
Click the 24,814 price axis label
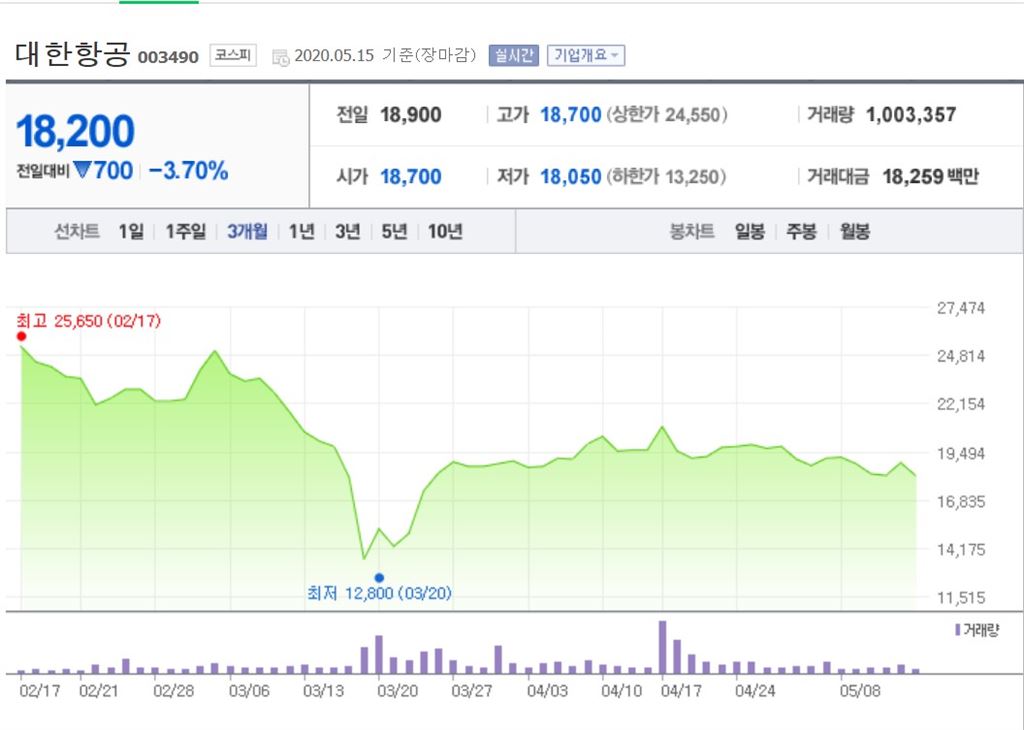pyautogui.click(x=961, y=357)
